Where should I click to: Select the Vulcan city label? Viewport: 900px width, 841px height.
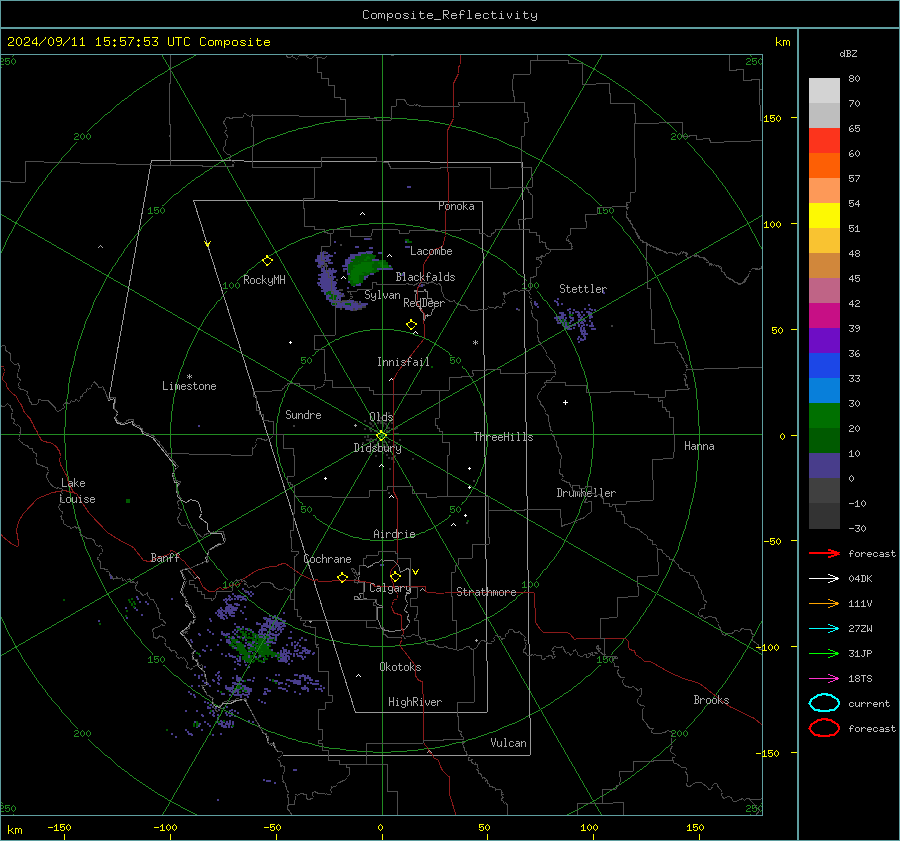[509, 743]
